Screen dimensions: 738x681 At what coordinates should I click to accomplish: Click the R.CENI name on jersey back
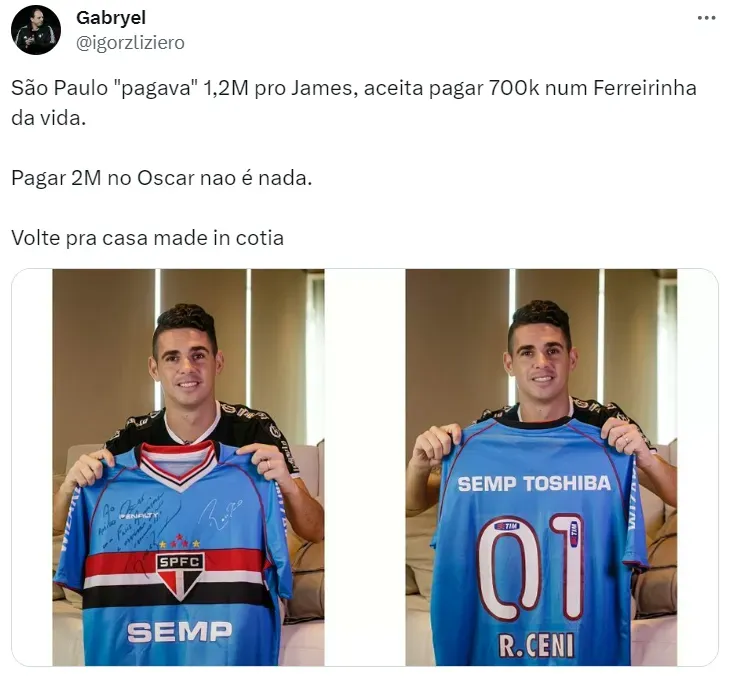click(536, 646)
